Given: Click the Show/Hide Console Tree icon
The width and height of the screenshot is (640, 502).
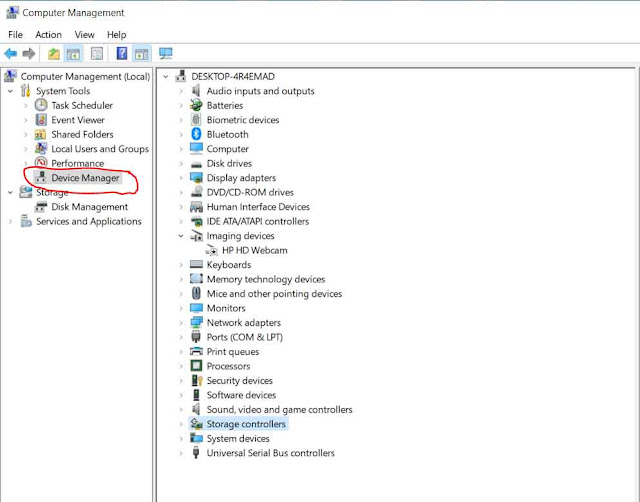Looking at the screenshot, I should [75, 53].
